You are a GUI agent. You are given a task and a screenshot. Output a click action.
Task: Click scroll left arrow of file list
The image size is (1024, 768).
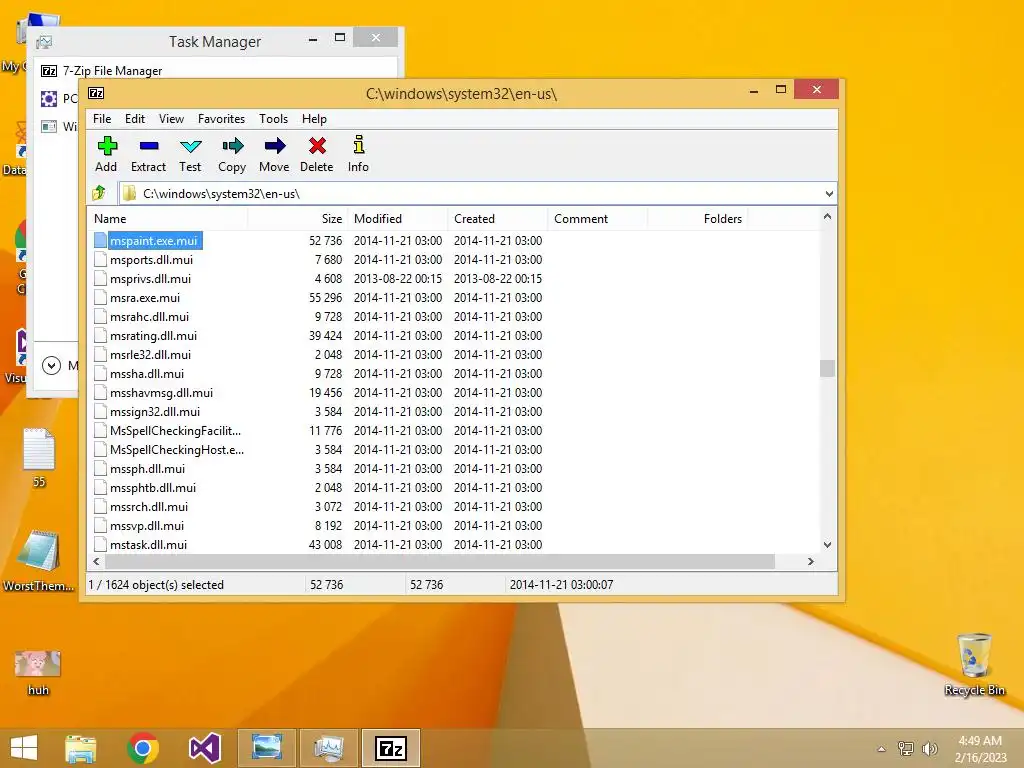(97, 562)
